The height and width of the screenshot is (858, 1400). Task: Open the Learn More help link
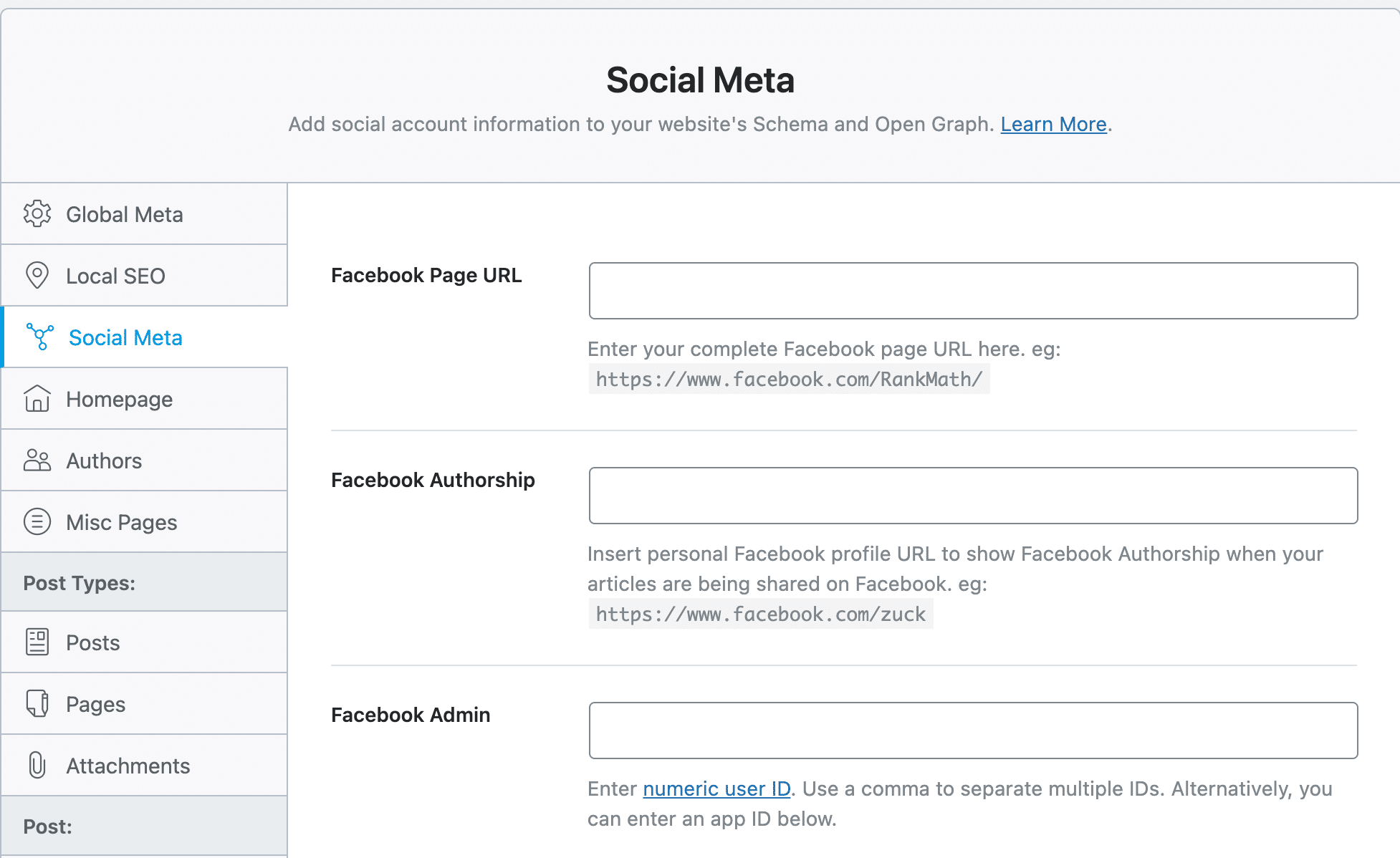1053,123
